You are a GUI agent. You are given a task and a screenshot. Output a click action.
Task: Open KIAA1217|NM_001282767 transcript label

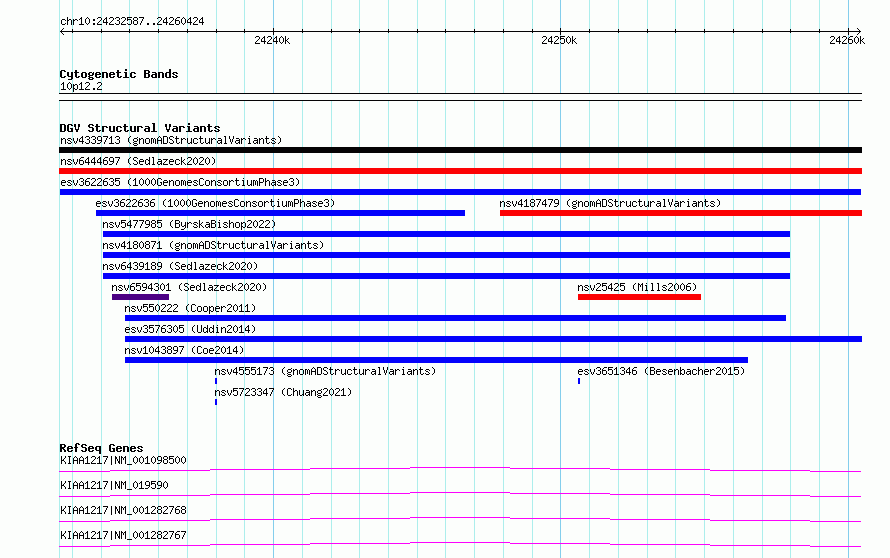click(x=123, y=535)
